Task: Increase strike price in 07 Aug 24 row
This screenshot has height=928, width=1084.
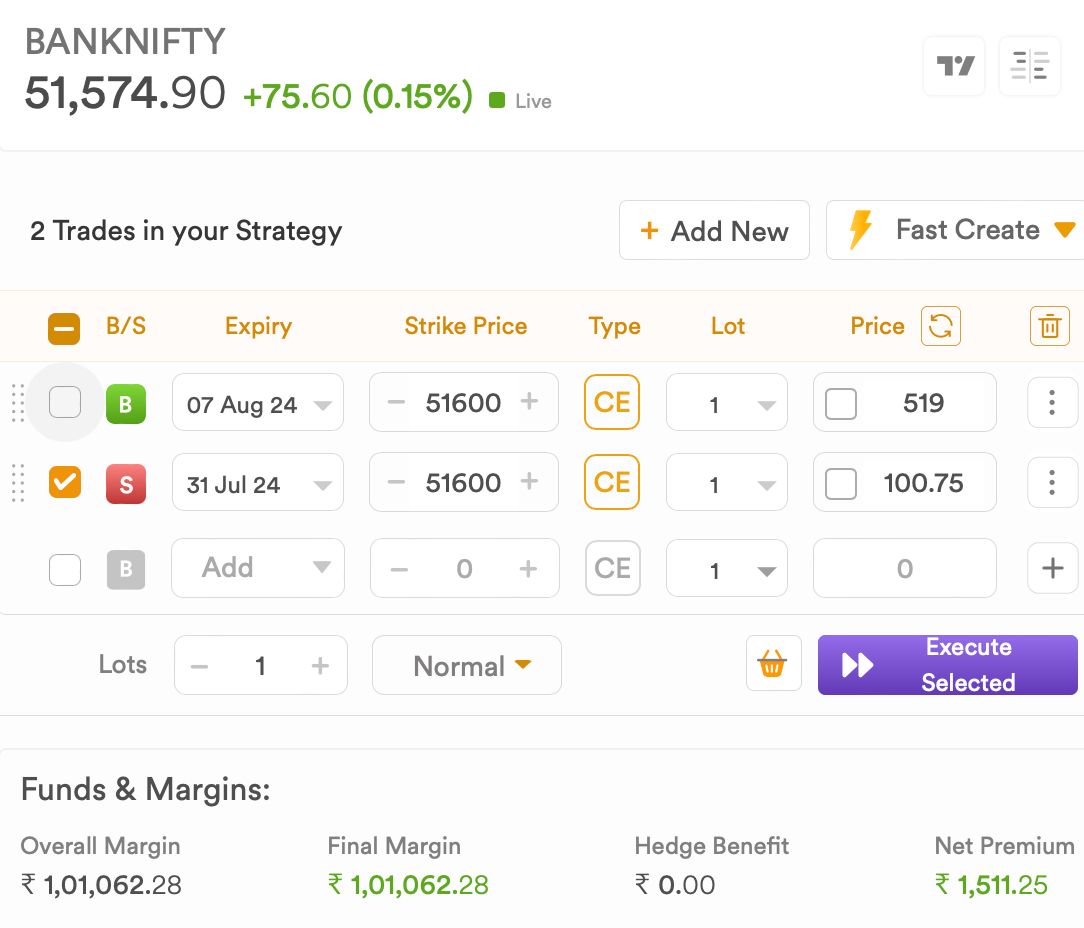Action: (529, 401)
